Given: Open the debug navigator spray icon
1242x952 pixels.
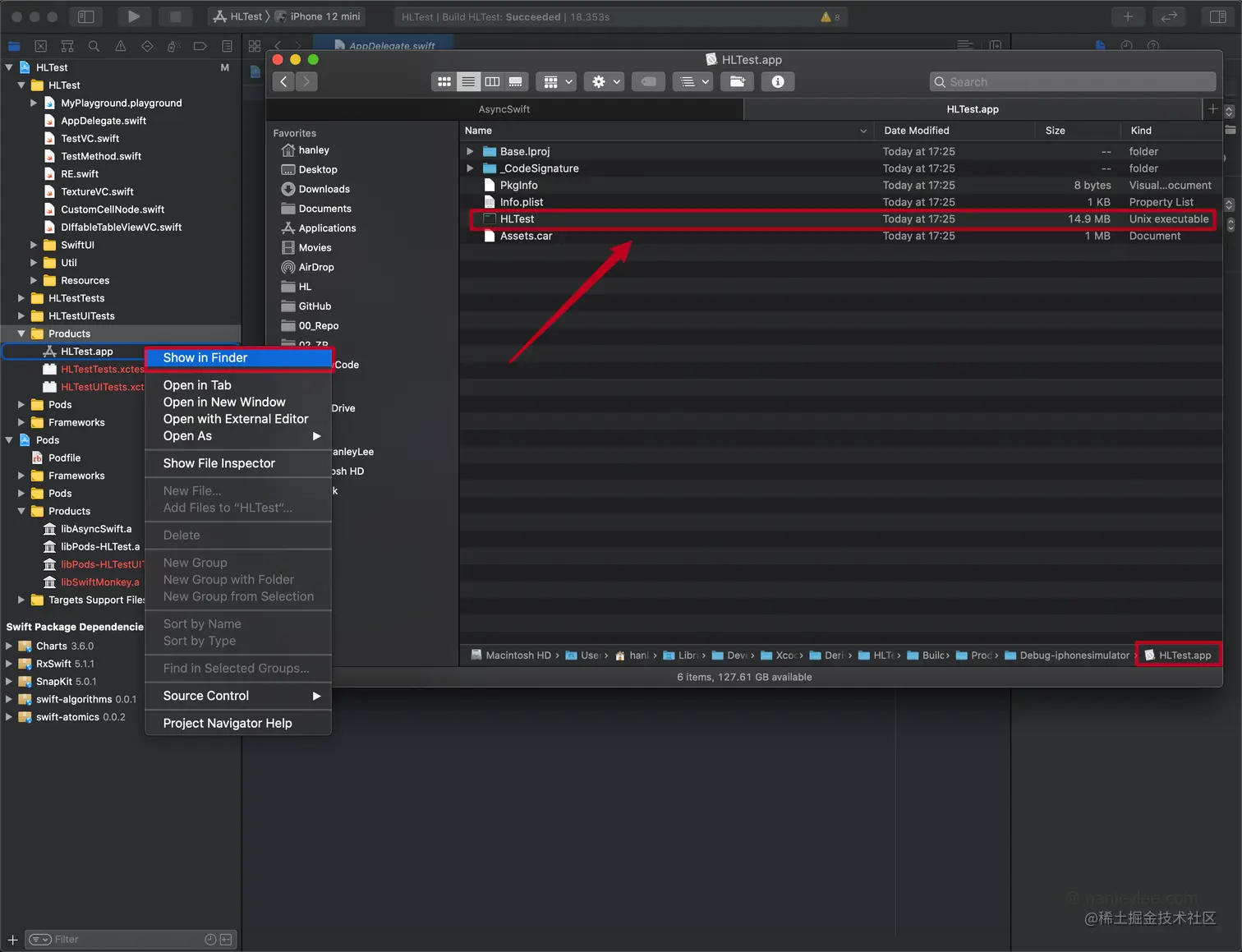Looking at the screenshot, I should [x=173, y=46].
